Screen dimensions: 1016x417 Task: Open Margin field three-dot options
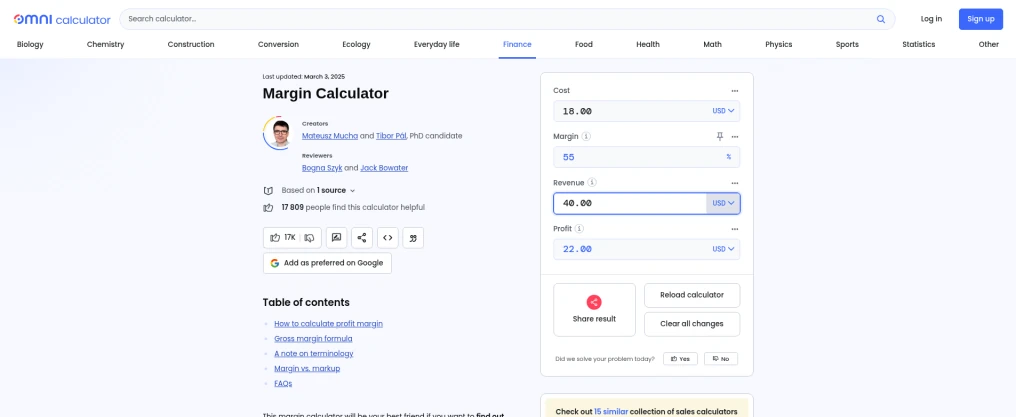coord(735,137)
